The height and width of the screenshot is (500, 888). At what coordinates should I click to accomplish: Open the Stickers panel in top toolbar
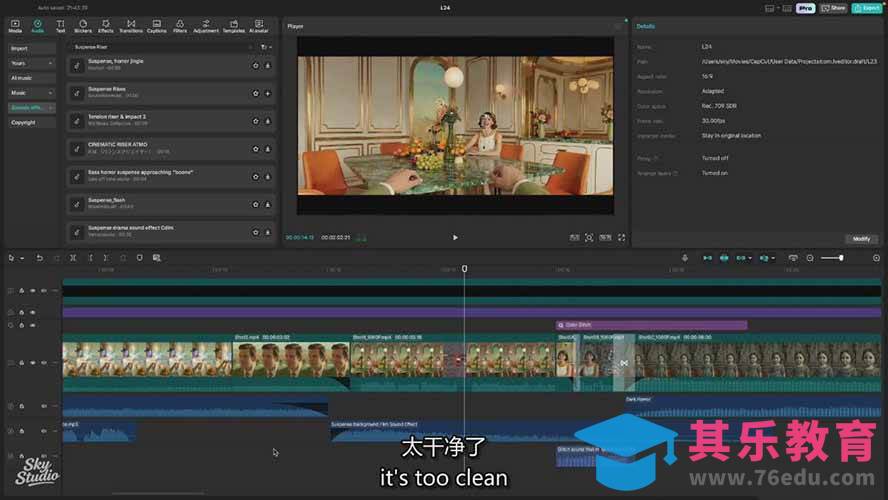[82, 25]
